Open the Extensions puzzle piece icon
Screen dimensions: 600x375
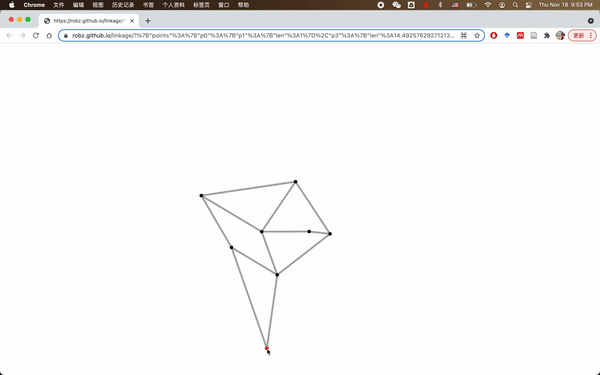547,36
